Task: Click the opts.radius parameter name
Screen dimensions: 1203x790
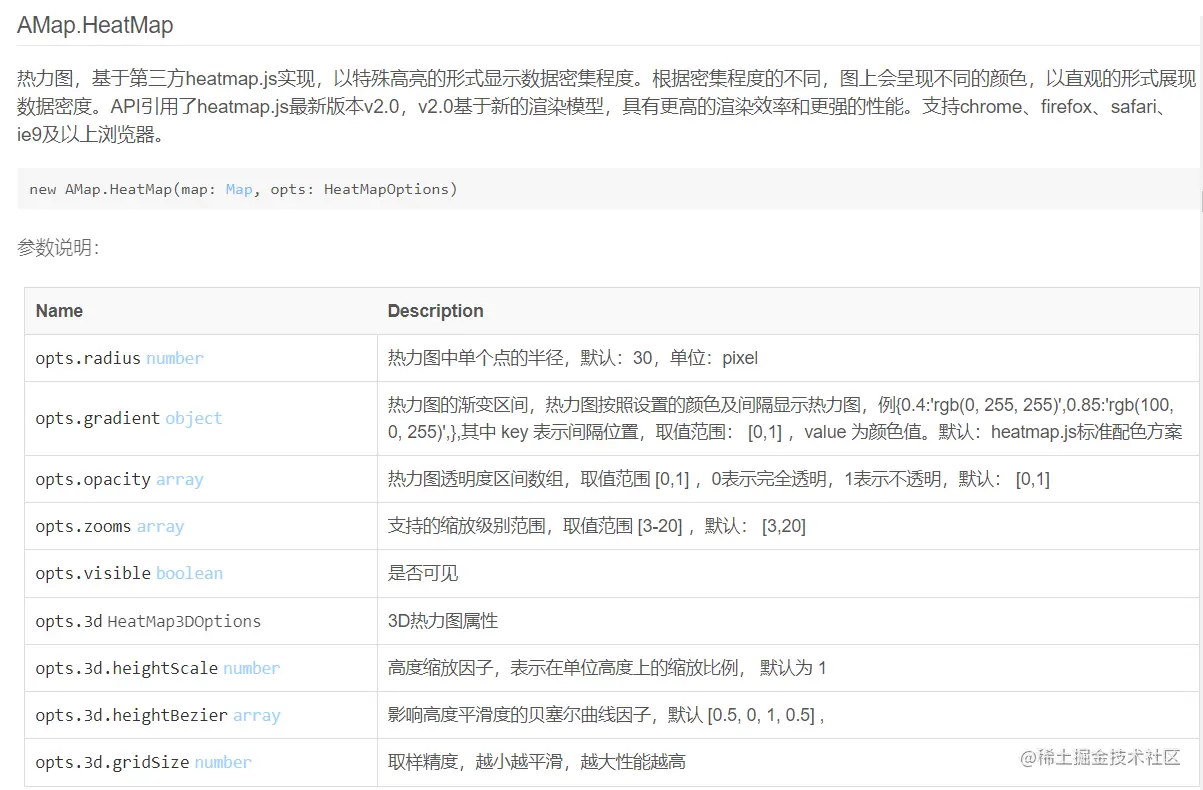Action: point(88,358)
